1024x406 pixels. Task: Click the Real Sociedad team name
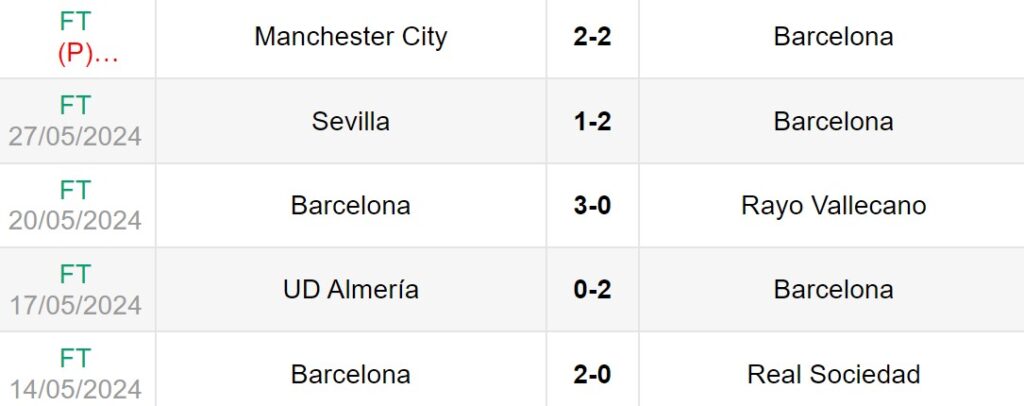pyautogui.click(x=833, y=375)
